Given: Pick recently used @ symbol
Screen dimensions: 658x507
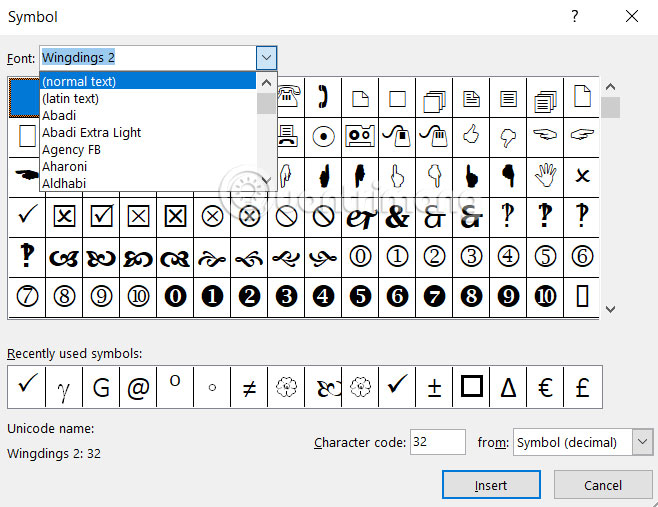Looking at the screenshot, I should (x=138, y=387).
